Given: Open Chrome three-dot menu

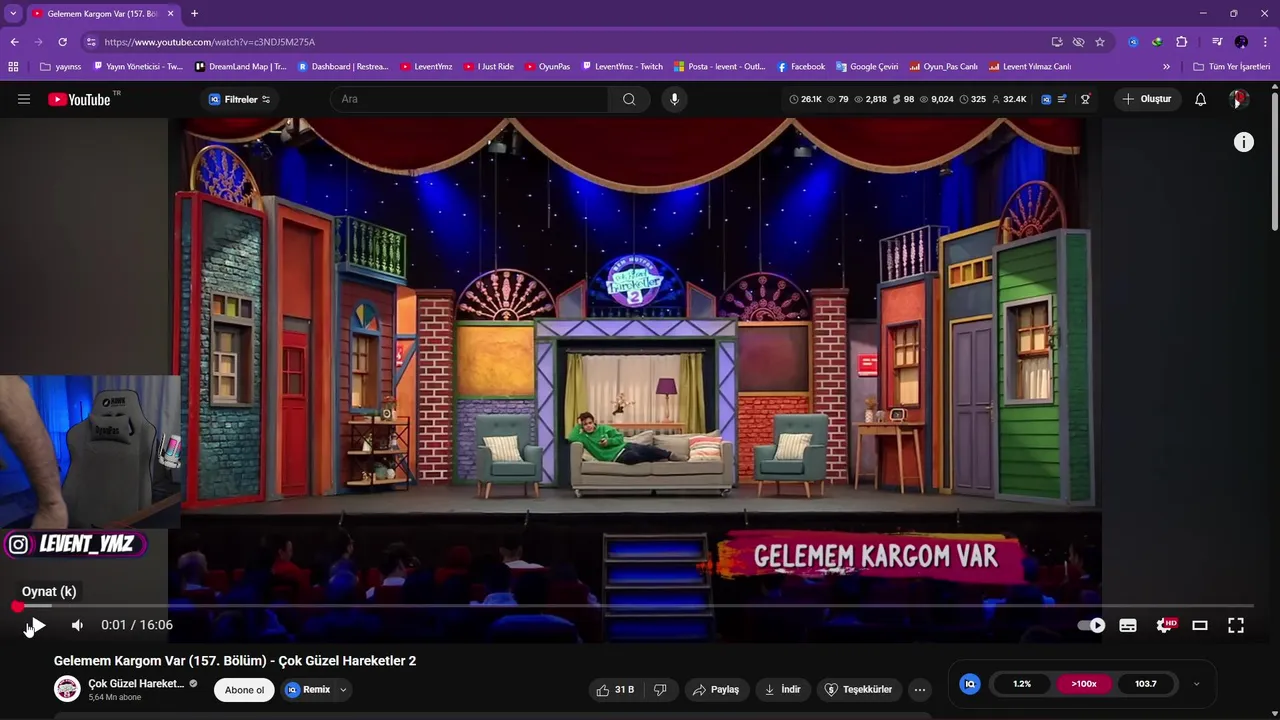Looking at the screenshot, I should click(x=1265, y=42).
